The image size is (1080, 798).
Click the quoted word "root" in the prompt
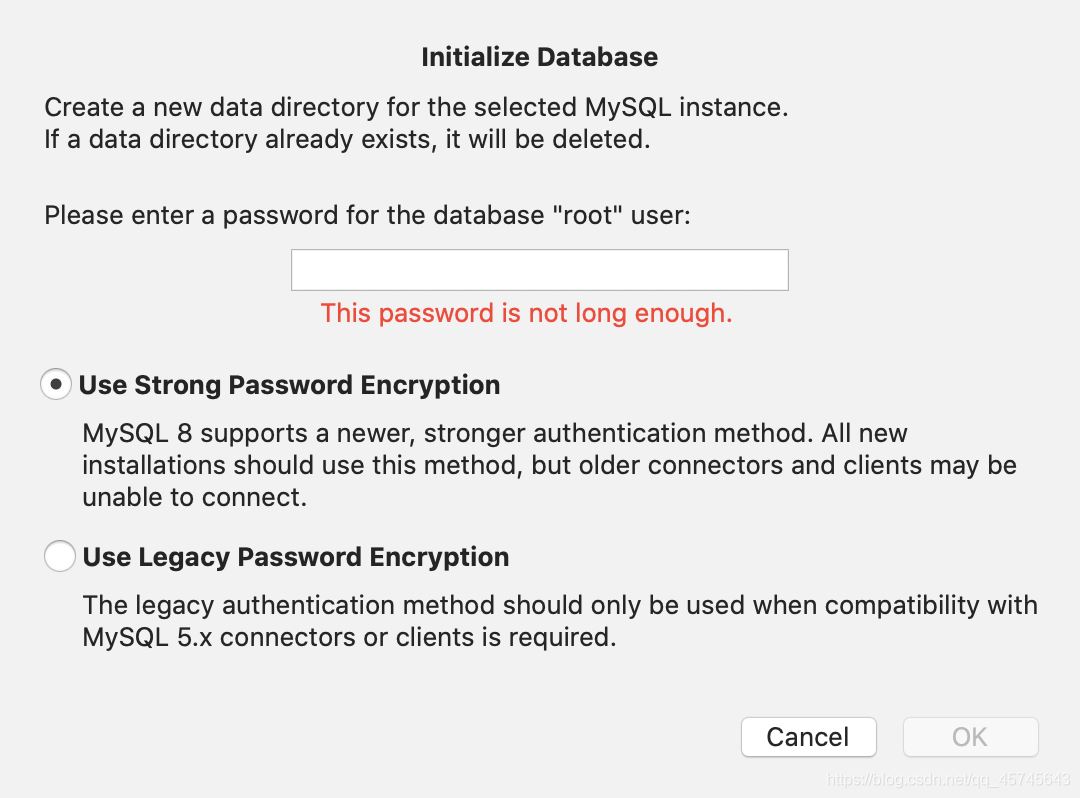(588, 215)
